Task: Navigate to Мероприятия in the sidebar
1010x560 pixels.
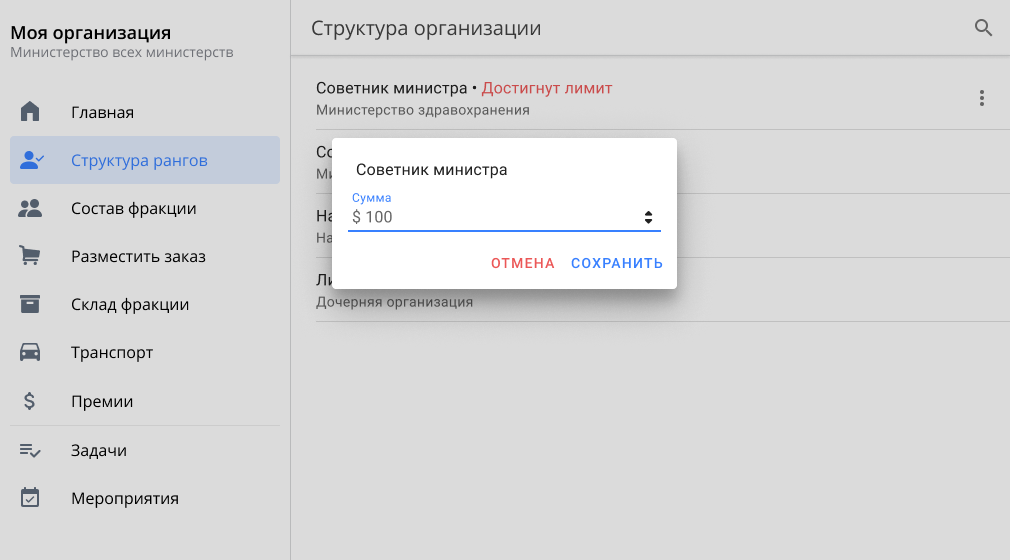Action: tap(124, 498)
